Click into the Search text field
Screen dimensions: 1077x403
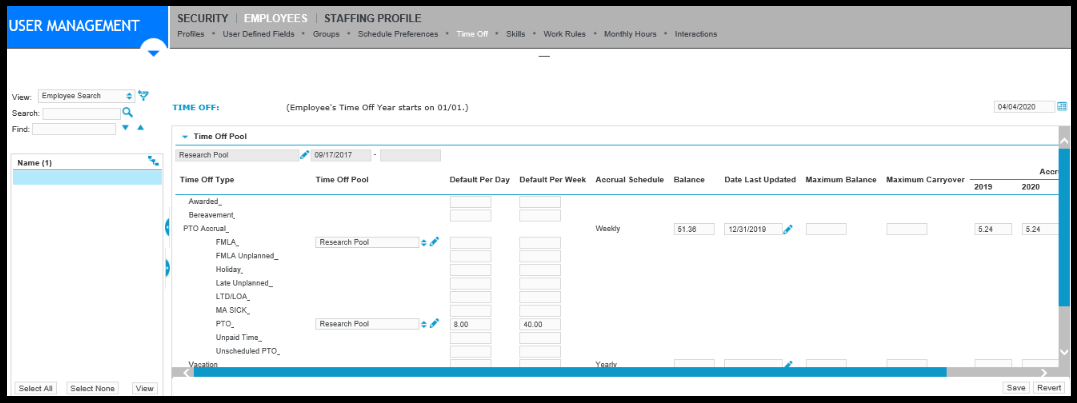(x=81, y=113)
